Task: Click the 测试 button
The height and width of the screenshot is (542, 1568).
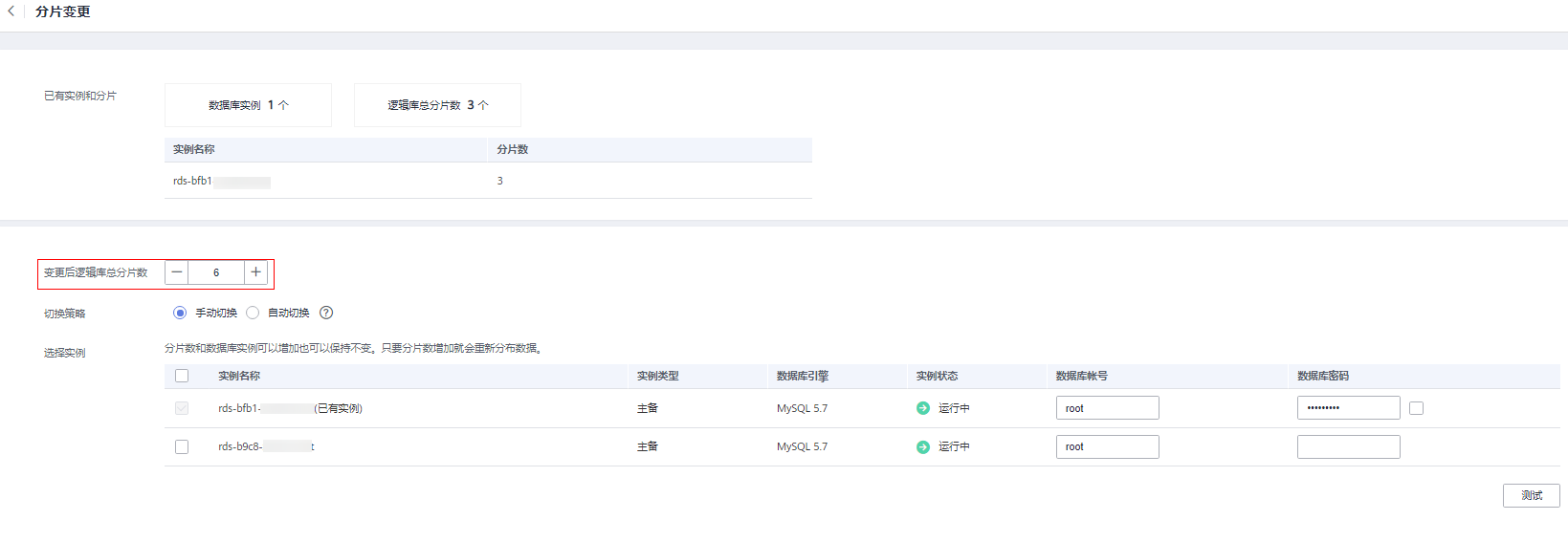Action: tap(1531, 495)
